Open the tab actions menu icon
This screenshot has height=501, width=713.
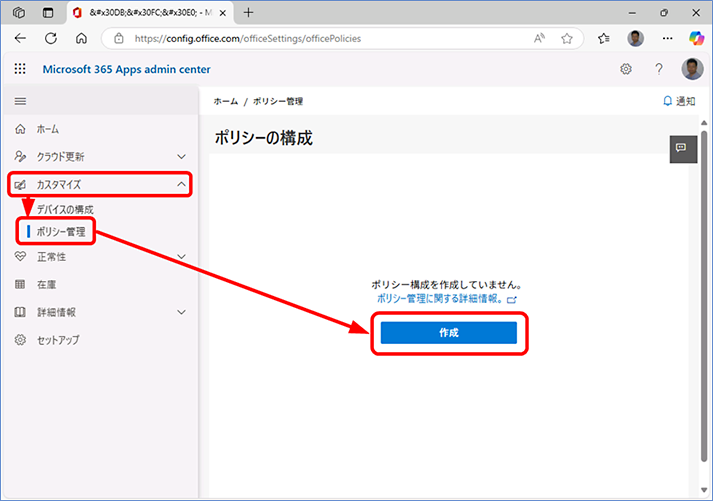(x=48, y=13)
